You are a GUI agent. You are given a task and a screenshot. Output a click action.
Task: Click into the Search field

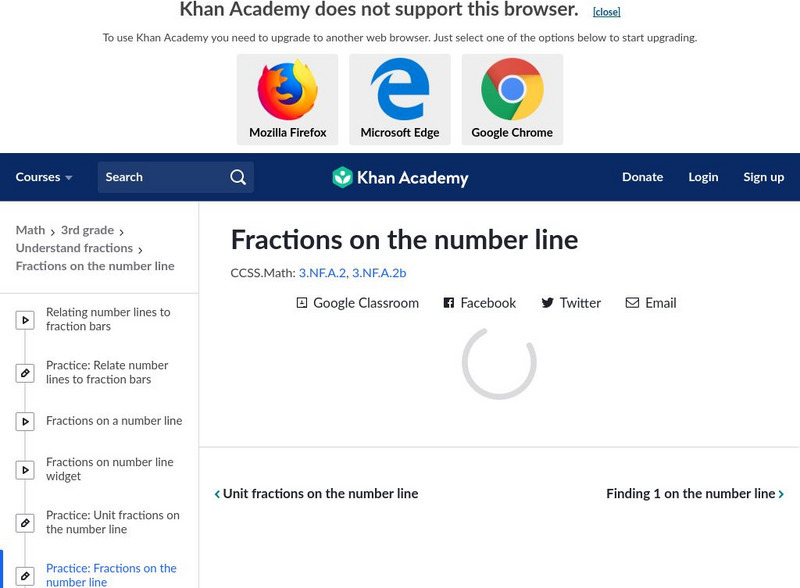(x=160, y=177)
